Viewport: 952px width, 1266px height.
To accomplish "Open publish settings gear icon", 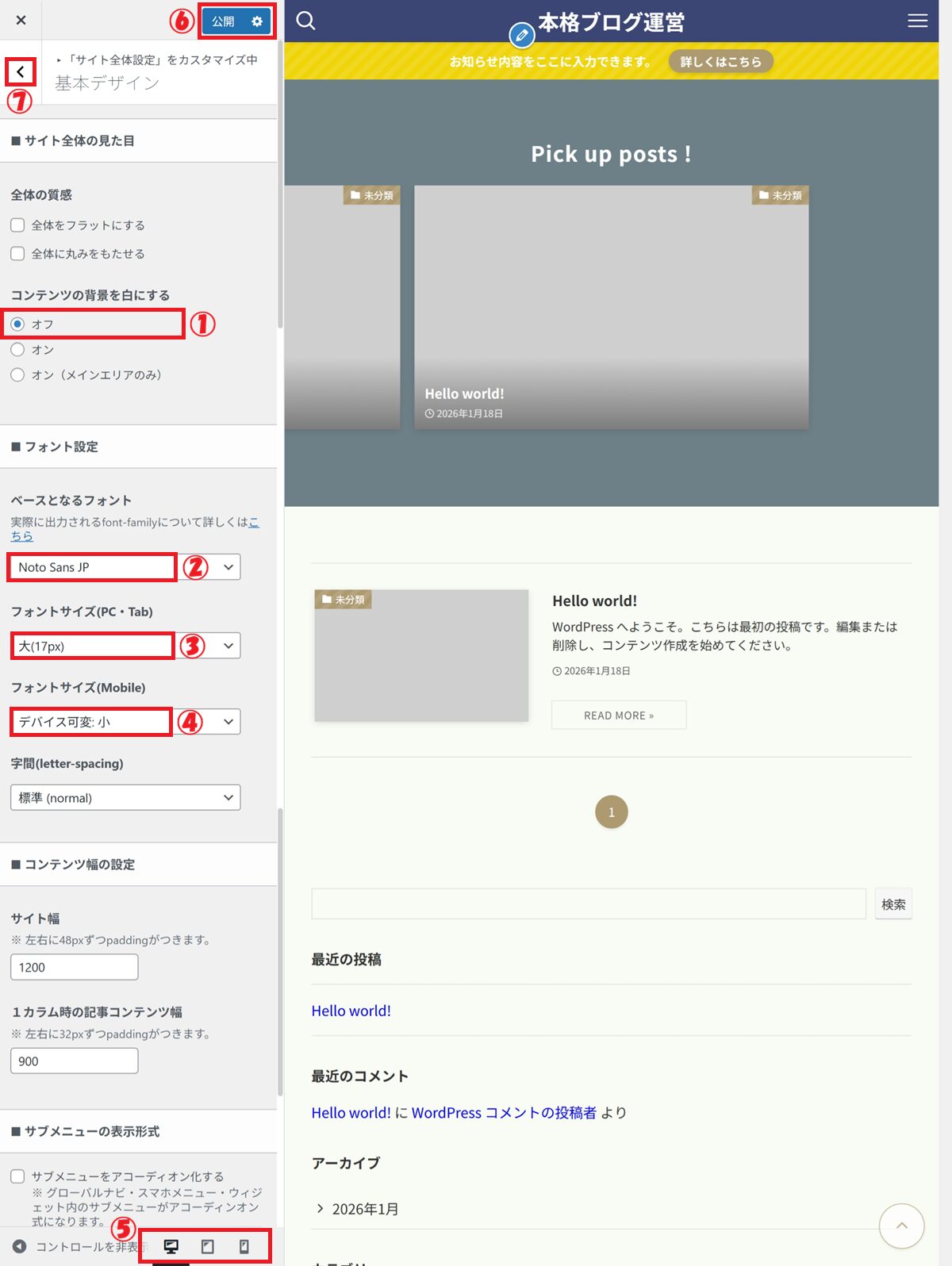I will tap(257, 21).
